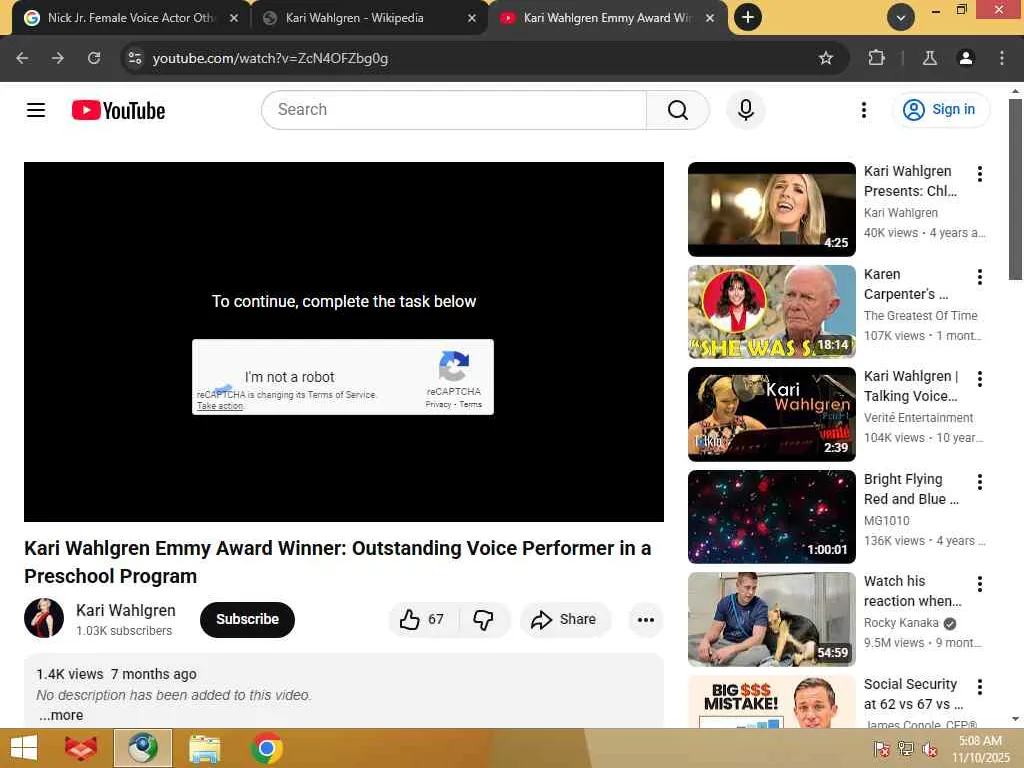Open Karen Carpenter's video thumbnail

pos(772,312)
